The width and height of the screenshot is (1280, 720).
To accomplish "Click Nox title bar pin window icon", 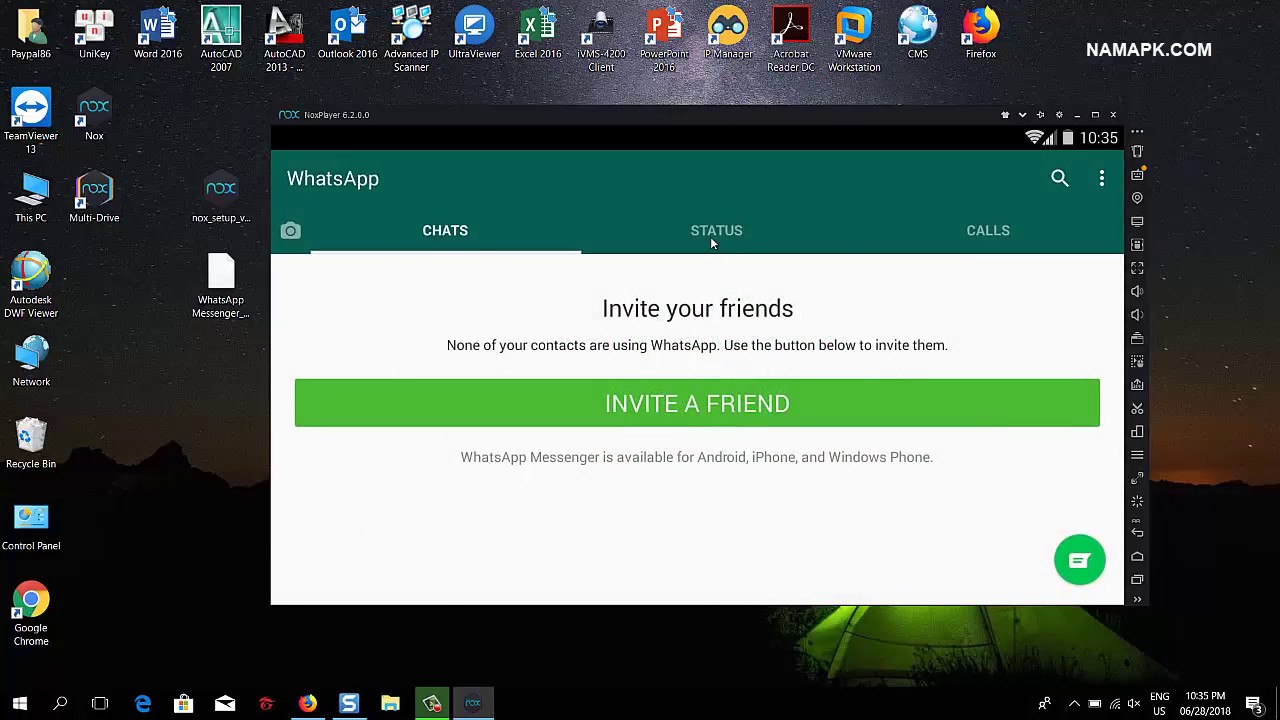I will click(x=1040, y=115).
